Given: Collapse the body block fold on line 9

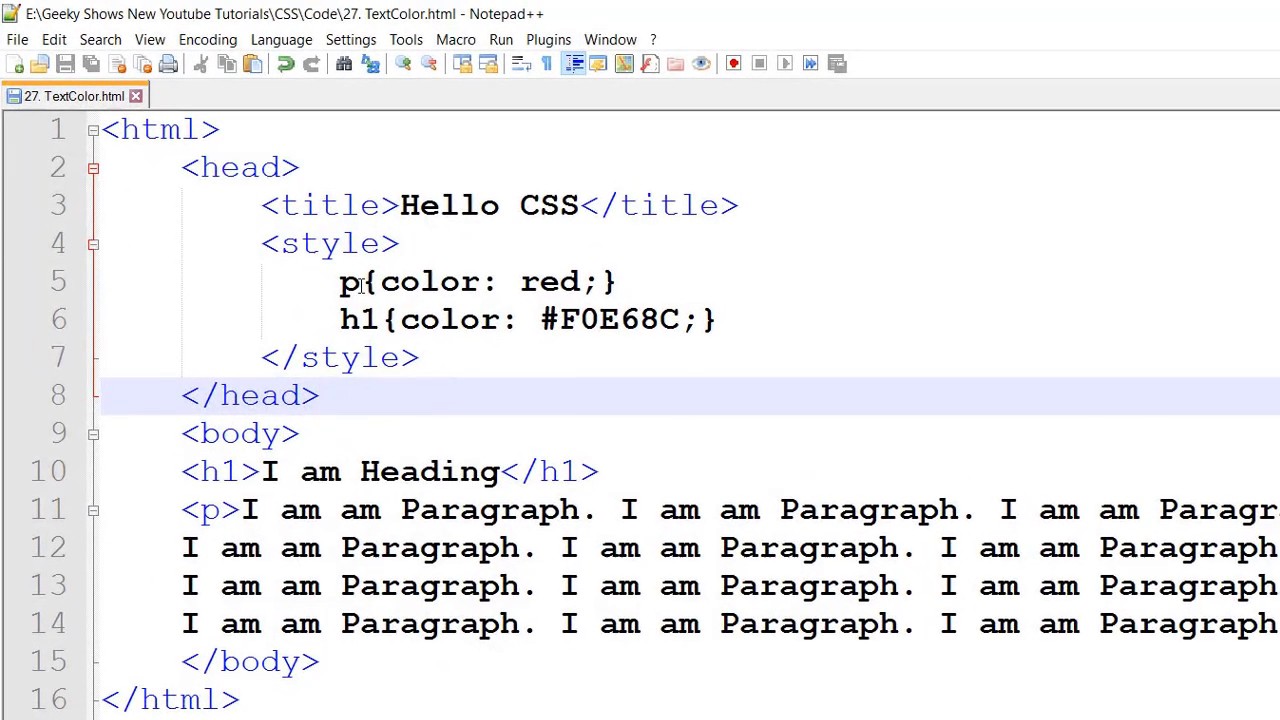Looking at the screenshot, I should pyautogui.click(x=93, y=434).
